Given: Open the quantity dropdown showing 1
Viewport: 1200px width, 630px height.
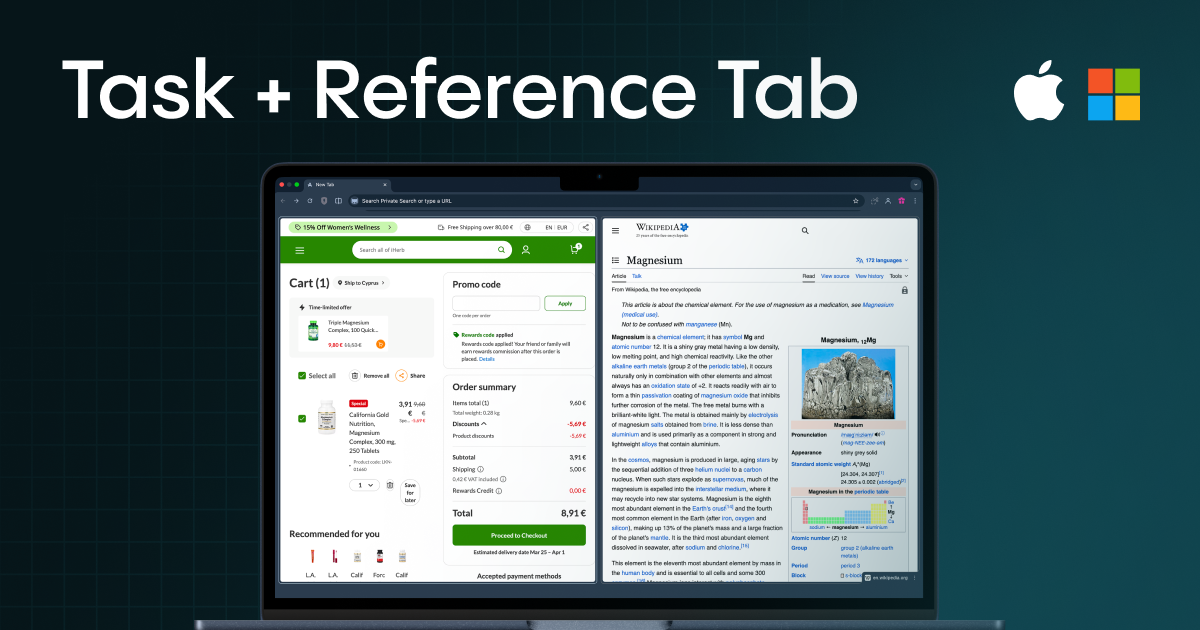Looking at the screenshot, I should (364, 485).
